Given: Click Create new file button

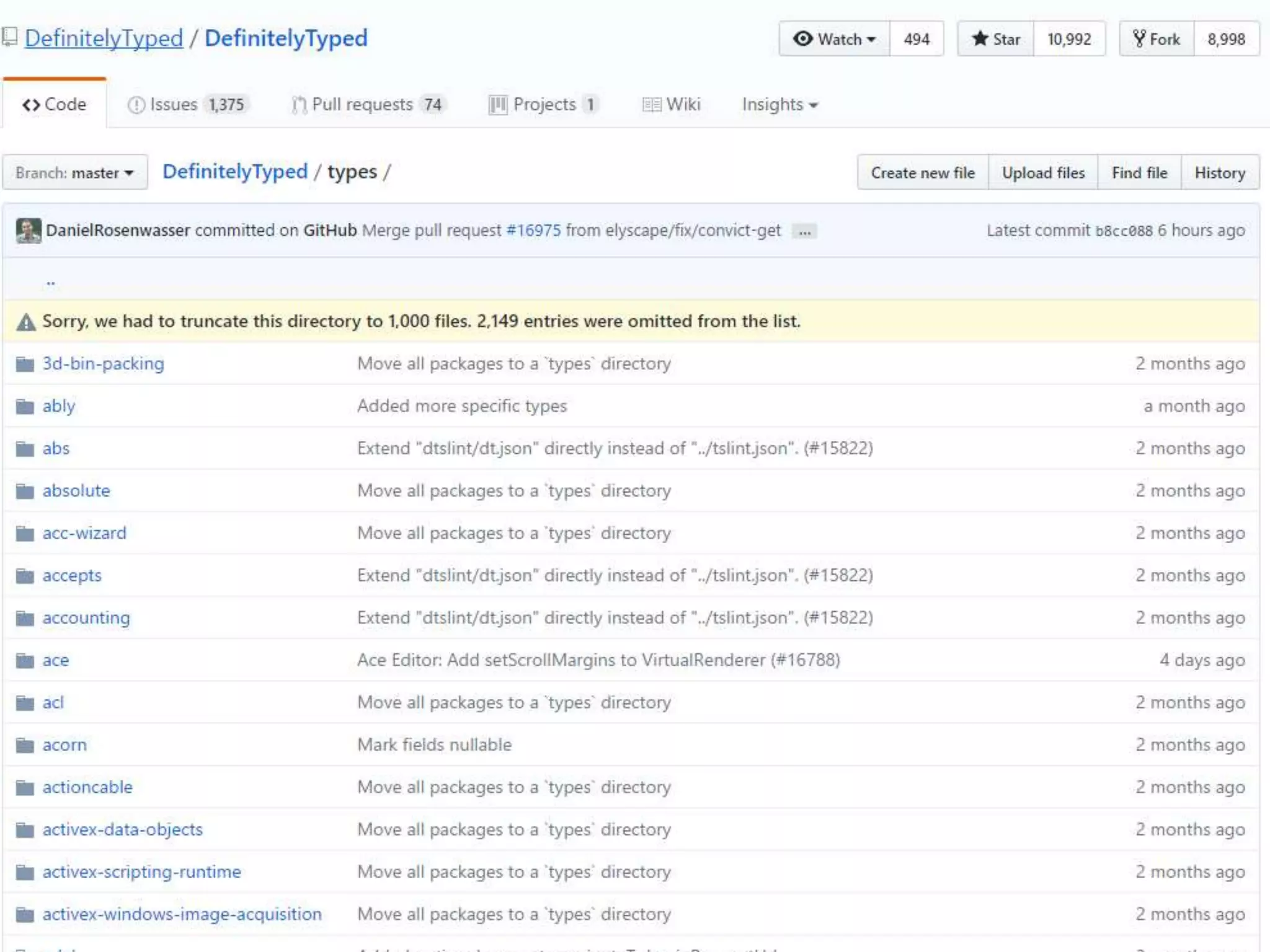Looking at the screenshot, I should click(x=923, y=172).
